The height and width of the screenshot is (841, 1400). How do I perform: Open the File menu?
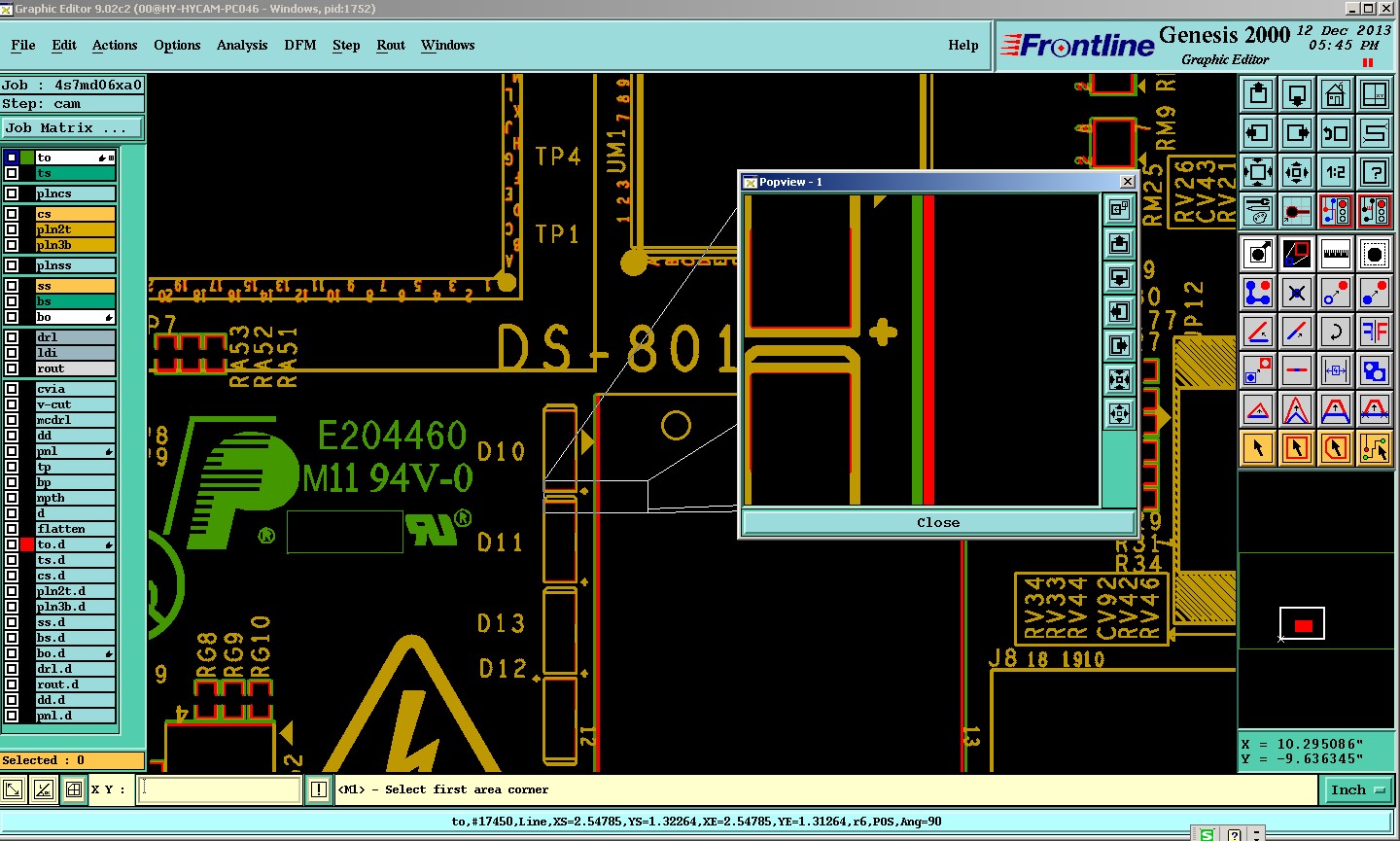pyautogui.click(x=23, y=45)
